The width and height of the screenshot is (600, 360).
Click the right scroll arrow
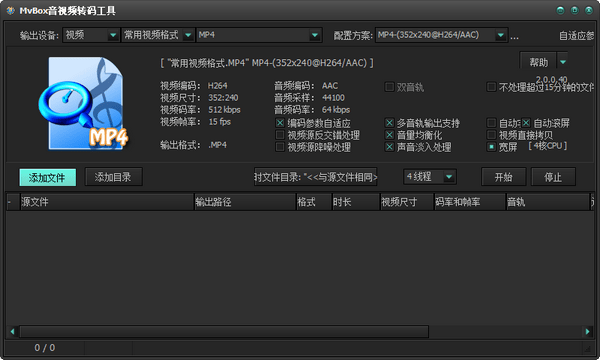tap(587, 331)
